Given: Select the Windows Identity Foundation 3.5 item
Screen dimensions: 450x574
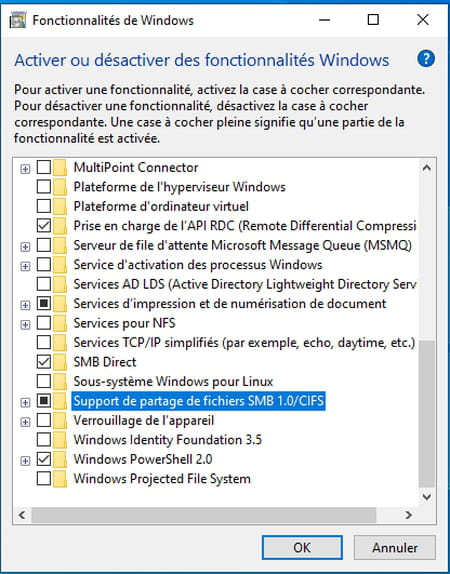Looking at the screenshot, I should pos(168,440).
